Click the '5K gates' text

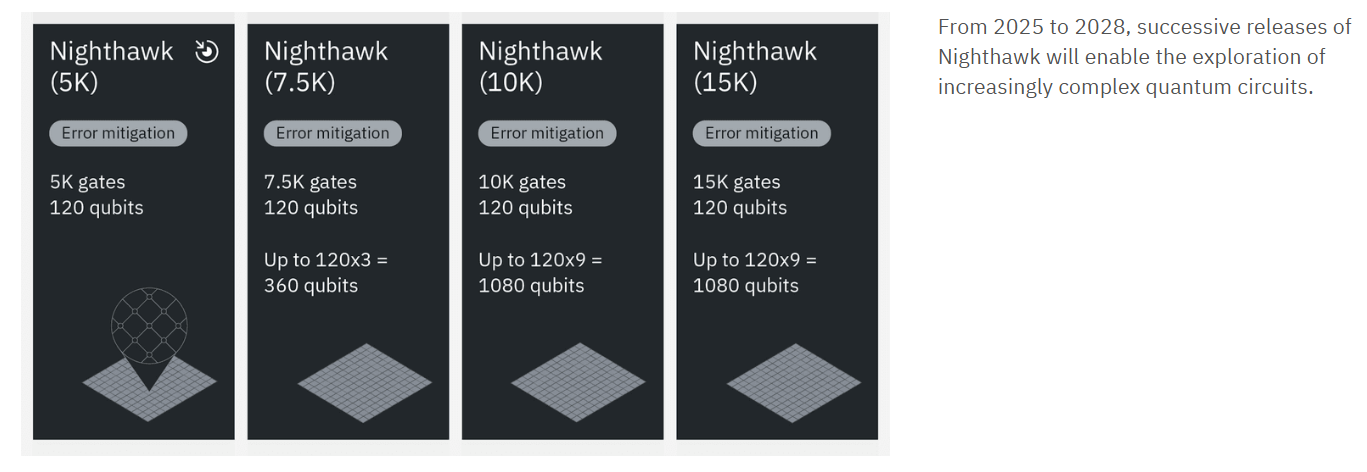pyautogui.click(x=87, y=182)
